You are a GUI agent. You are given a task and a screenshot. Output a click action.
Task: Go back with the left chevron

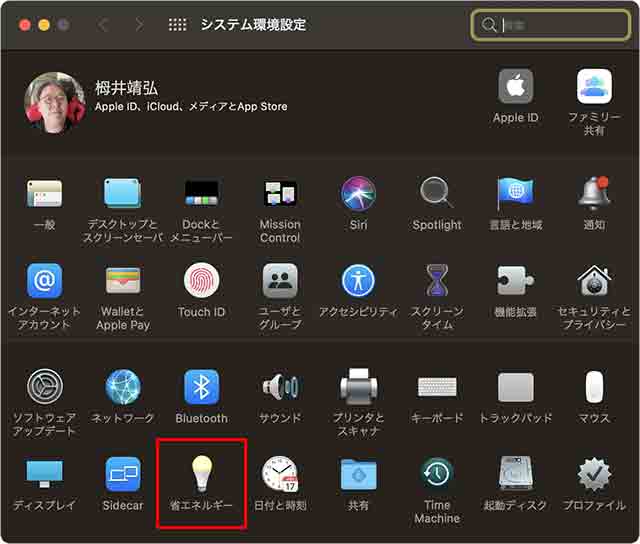[102, 24]
